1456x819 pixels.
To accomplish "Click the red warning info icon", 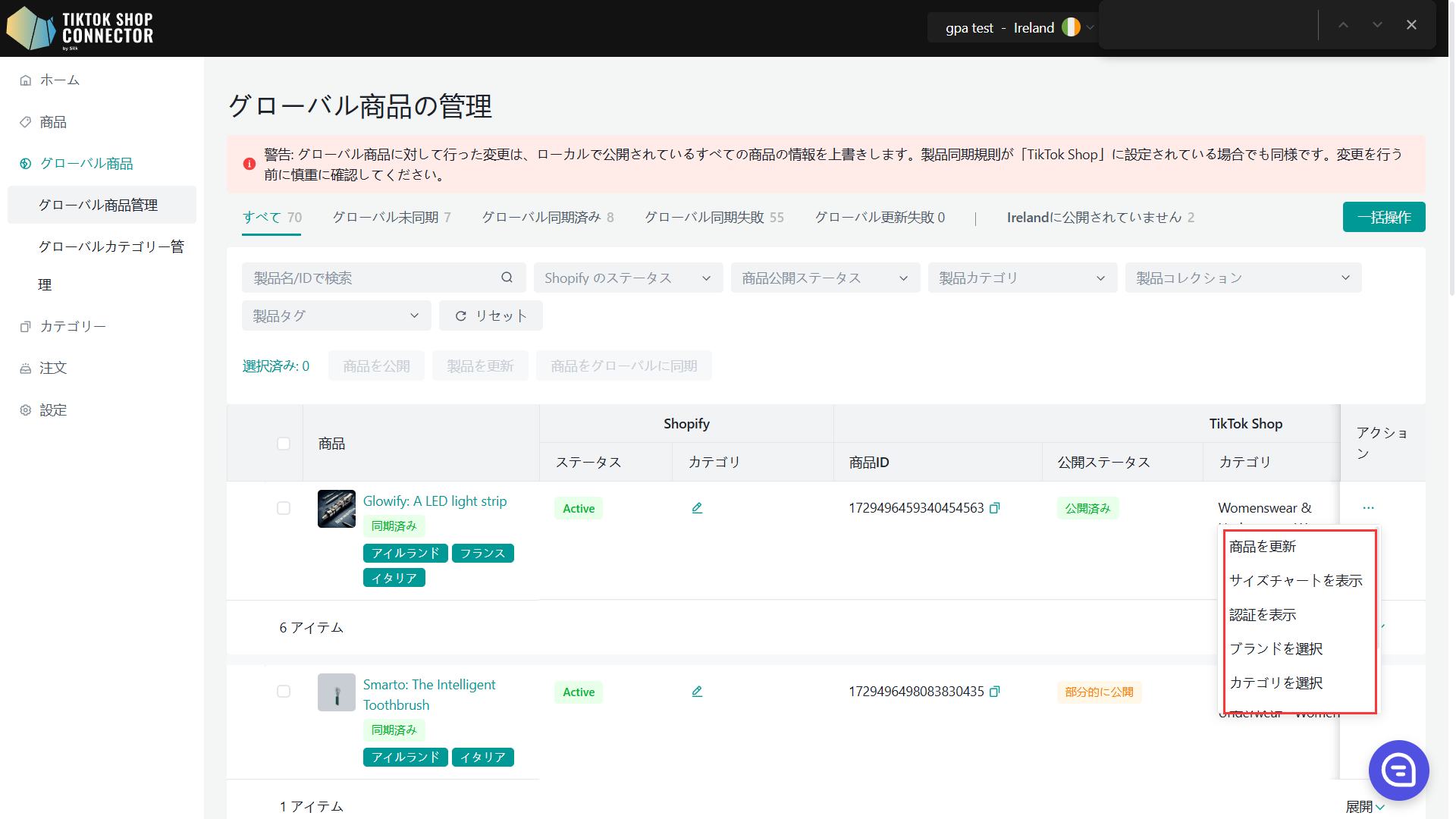I will pos(249,164).
